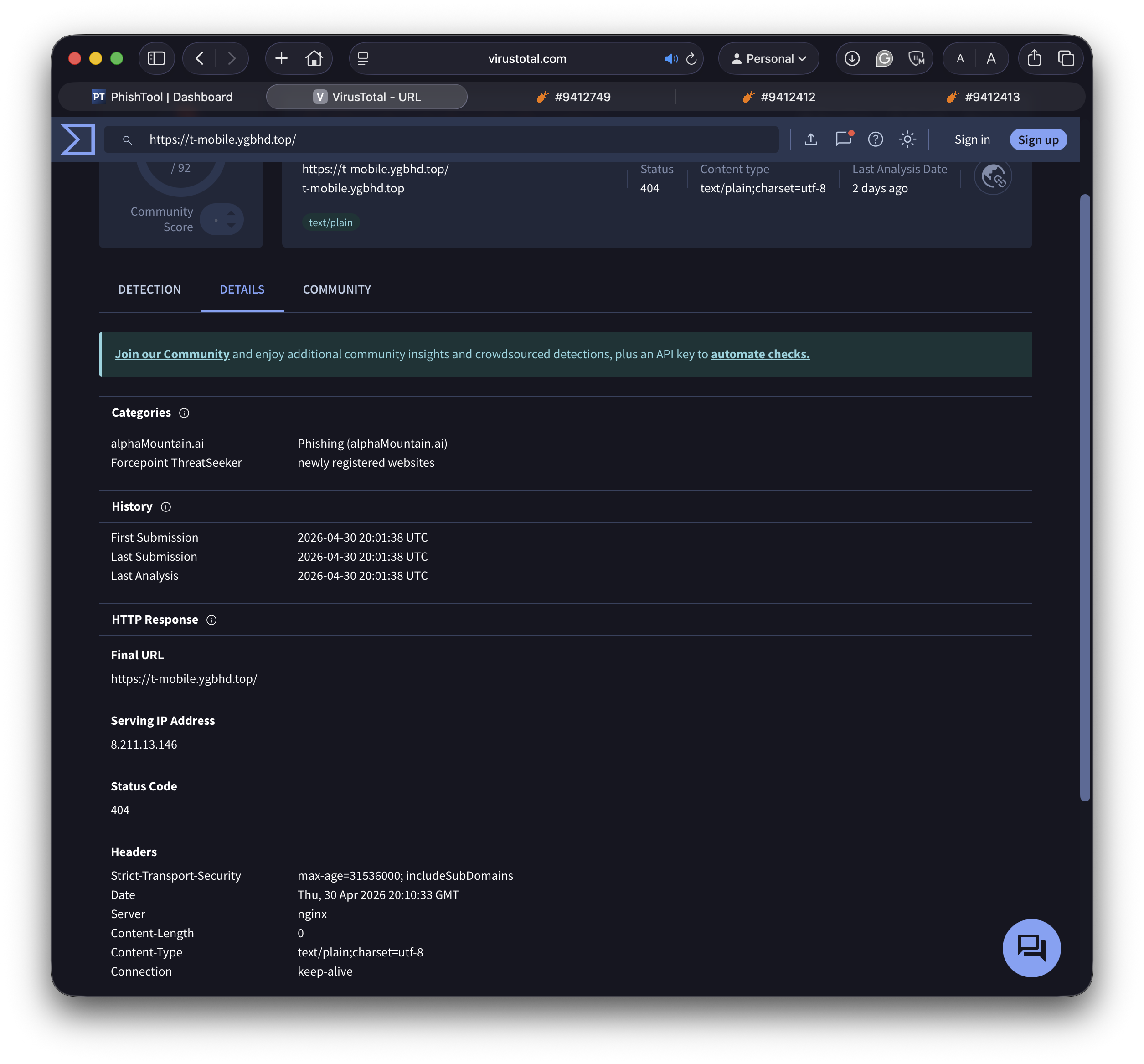Viewport: 1144px width, 1064px height.
Task: Select the Final URL value text
Action: point(184,678)
